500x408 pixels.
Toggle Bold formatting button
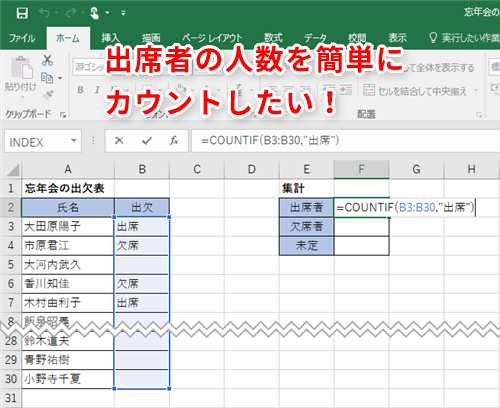pyautogui.click(x=80, y=90)
